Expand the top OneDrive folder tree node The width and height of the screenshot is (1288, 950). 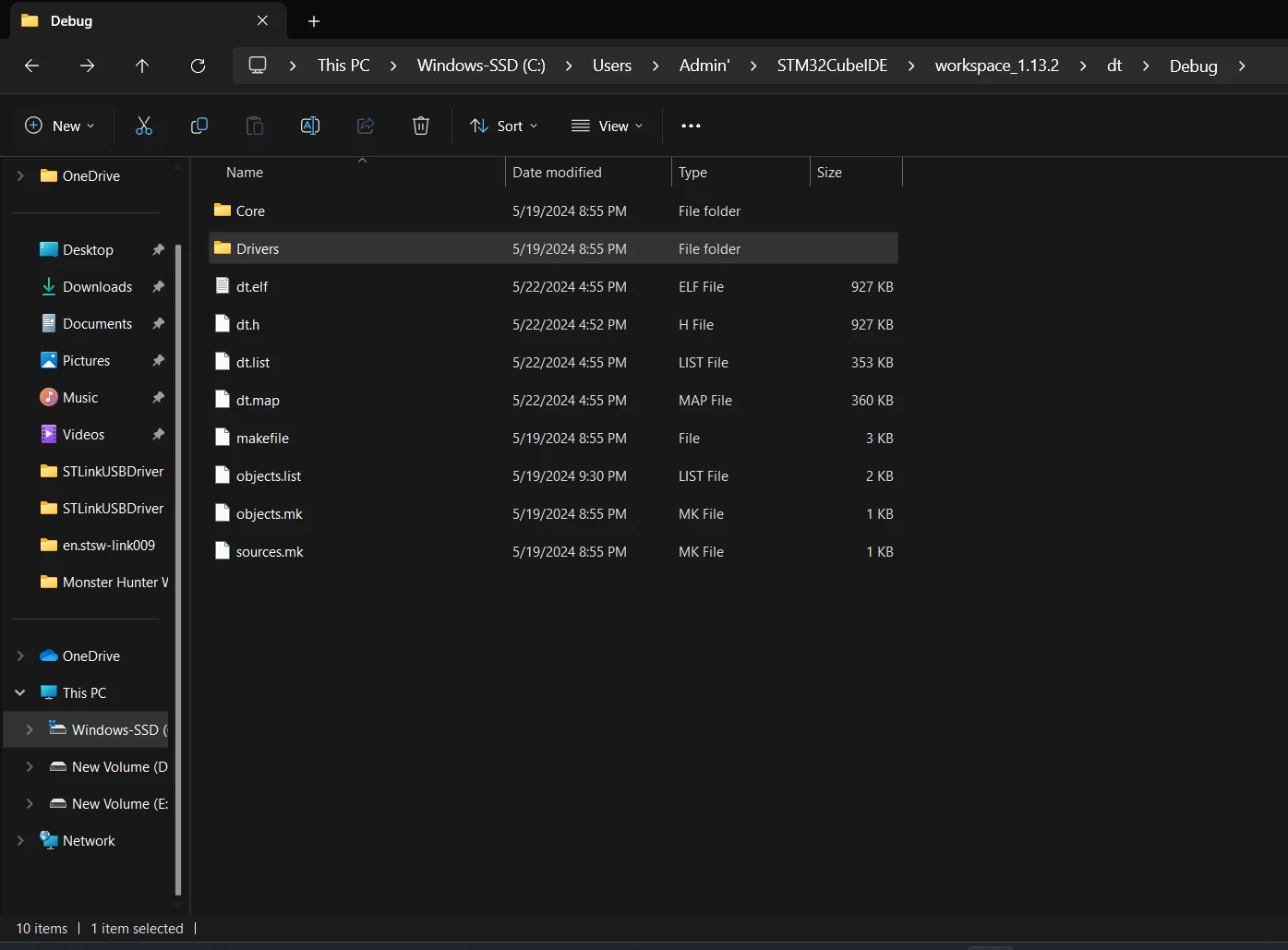point(20,175)
